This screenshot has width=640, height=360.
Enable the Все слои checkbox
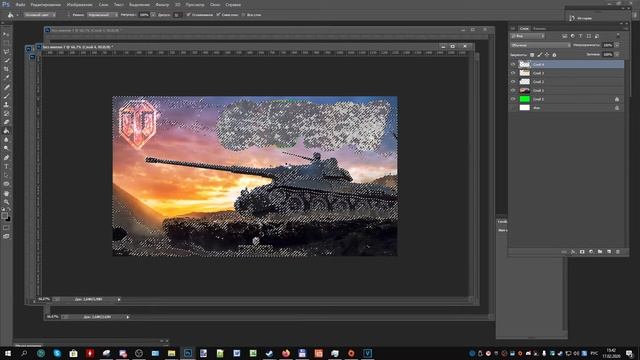(244, 15)
